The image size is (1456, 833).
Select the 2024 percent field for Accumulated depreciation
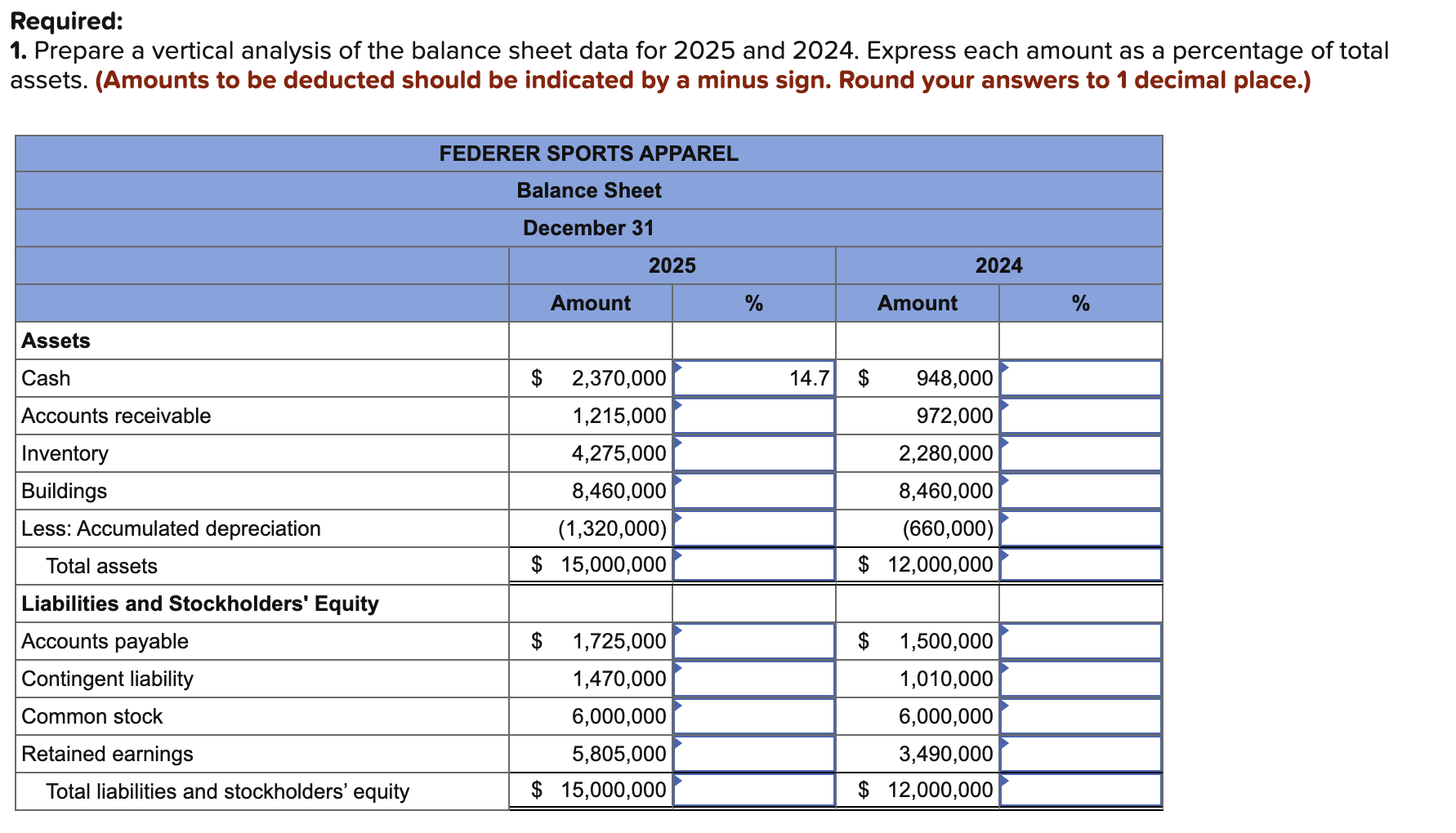click(x=1081, y=528)
